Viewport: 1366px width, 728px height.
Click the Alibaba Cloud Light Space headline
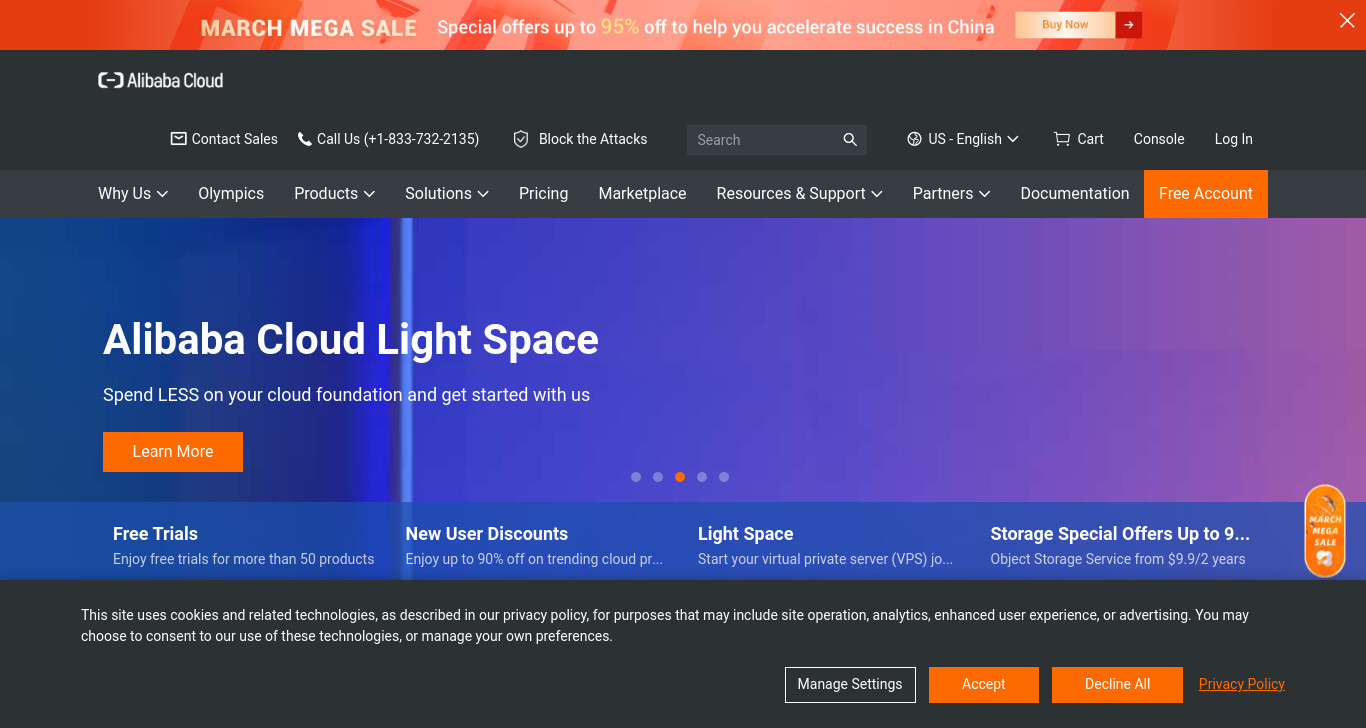click(x=351, y=339)
